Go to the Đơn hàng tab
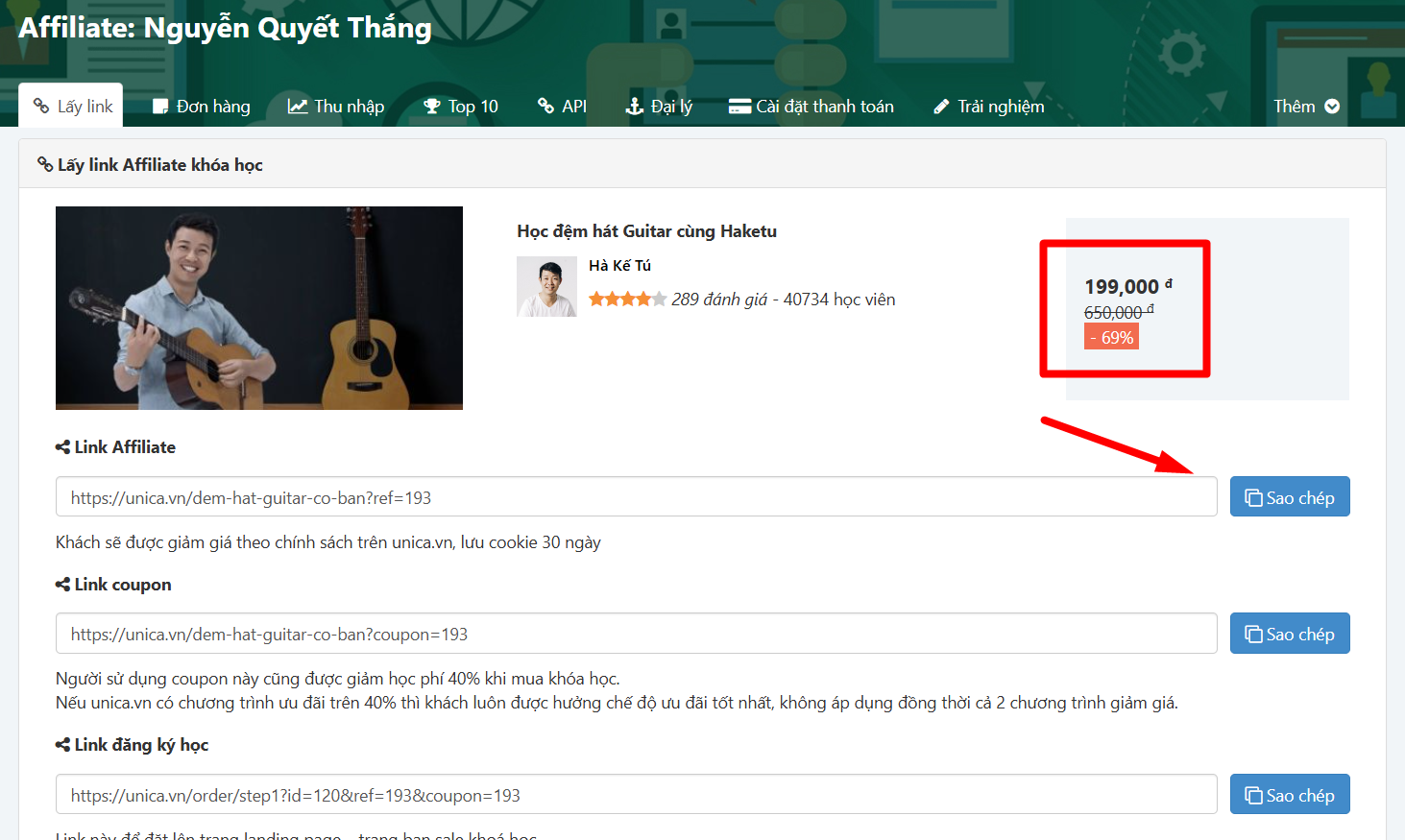This screenshot has width=1405, height=840. [x=202, y=107]
